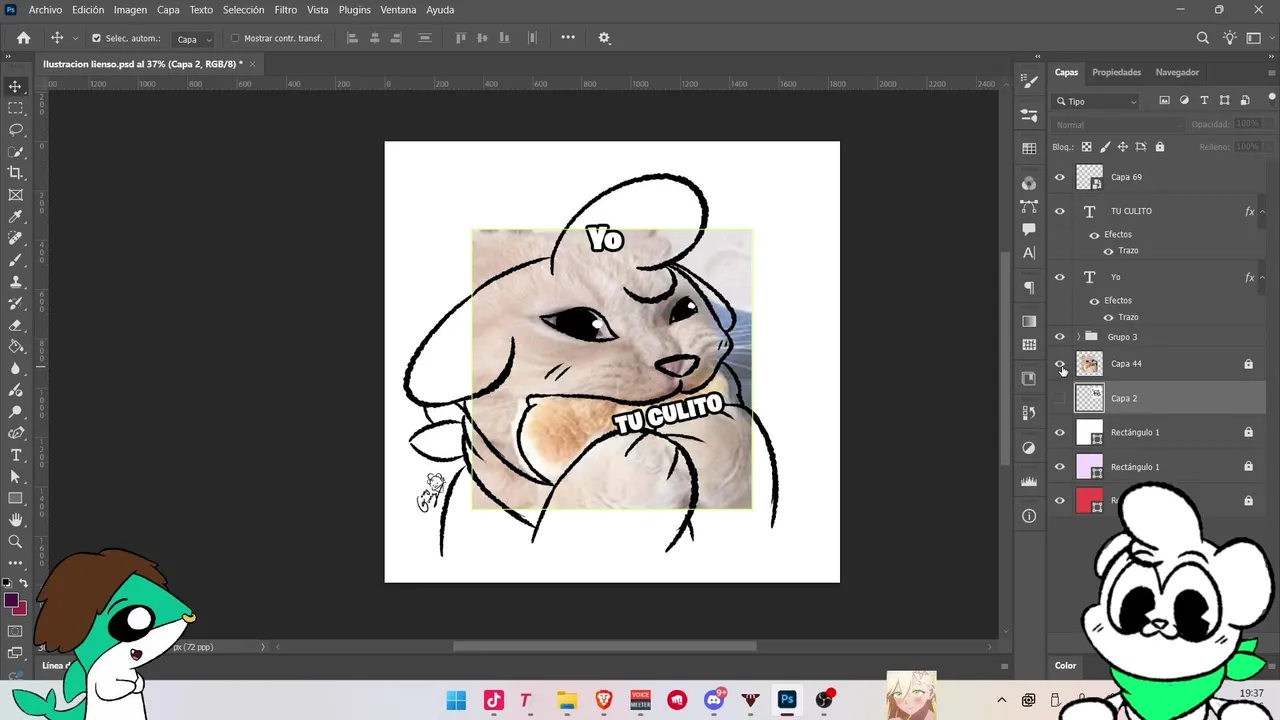Screen dimensions: 1280x720
Task: Open more options ellipsis in options bar
Action: [568, 38]
